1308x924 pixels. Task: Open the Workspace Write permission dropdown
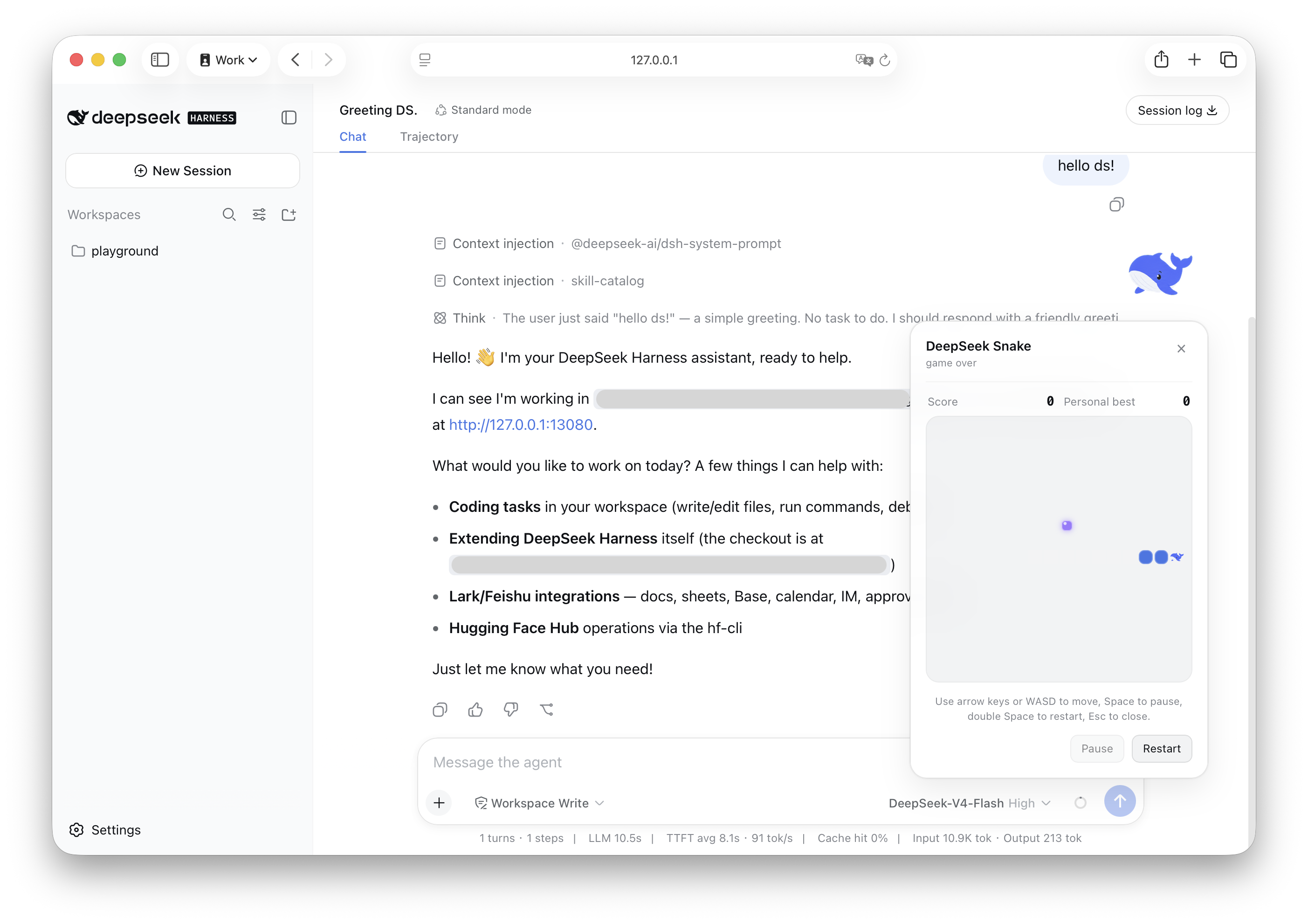point(539,803)
